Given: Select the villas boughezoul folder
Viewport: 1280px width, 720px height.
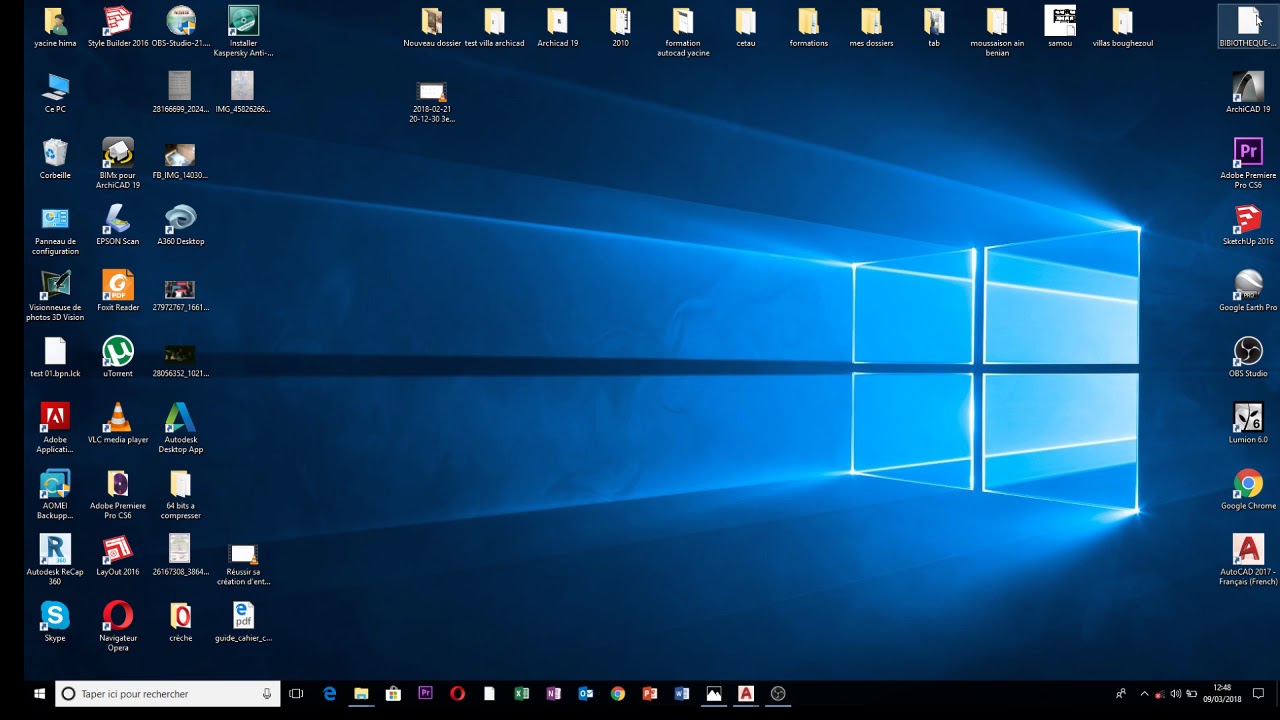Looking at the screenshot, I should coord(1122,27).
